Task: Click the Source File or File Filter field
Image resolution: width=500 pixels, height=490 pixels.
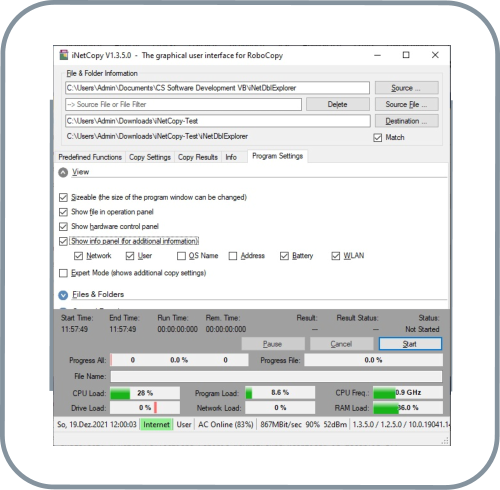Action: [183, 104]
